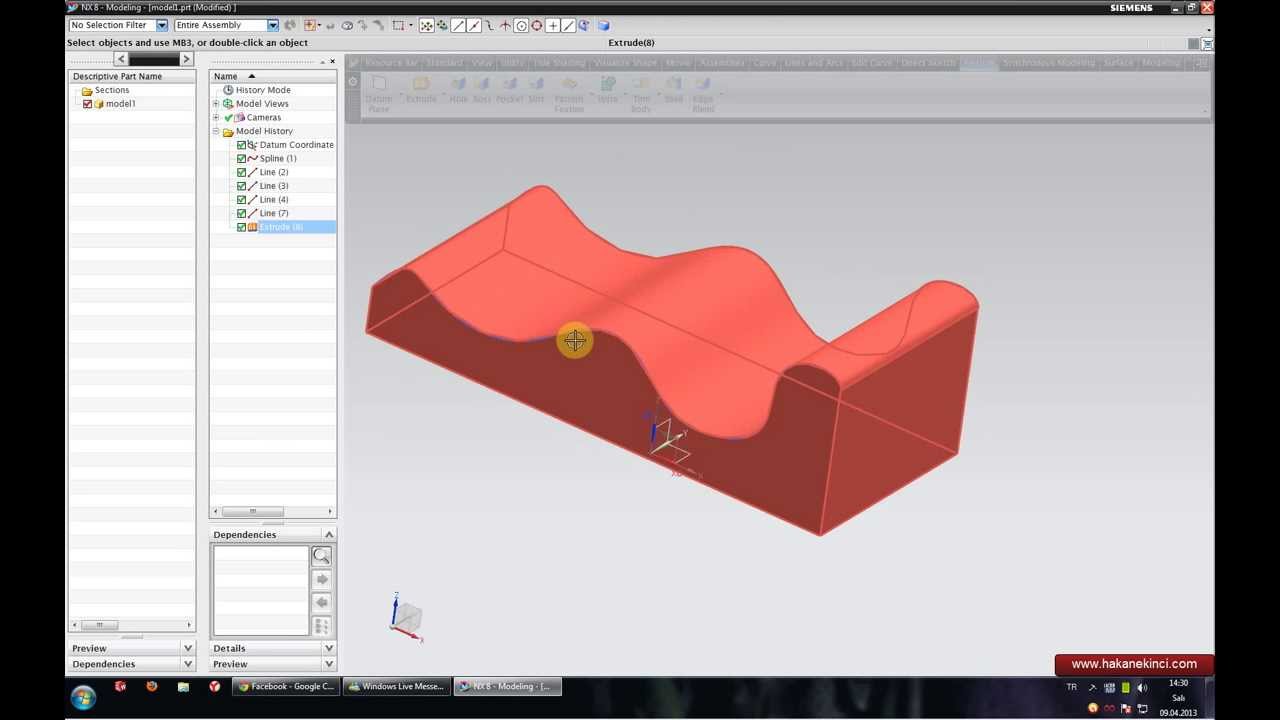Select the Point on Face snap icon
The width and height of the screenshot is (1280, 720).
583,25
